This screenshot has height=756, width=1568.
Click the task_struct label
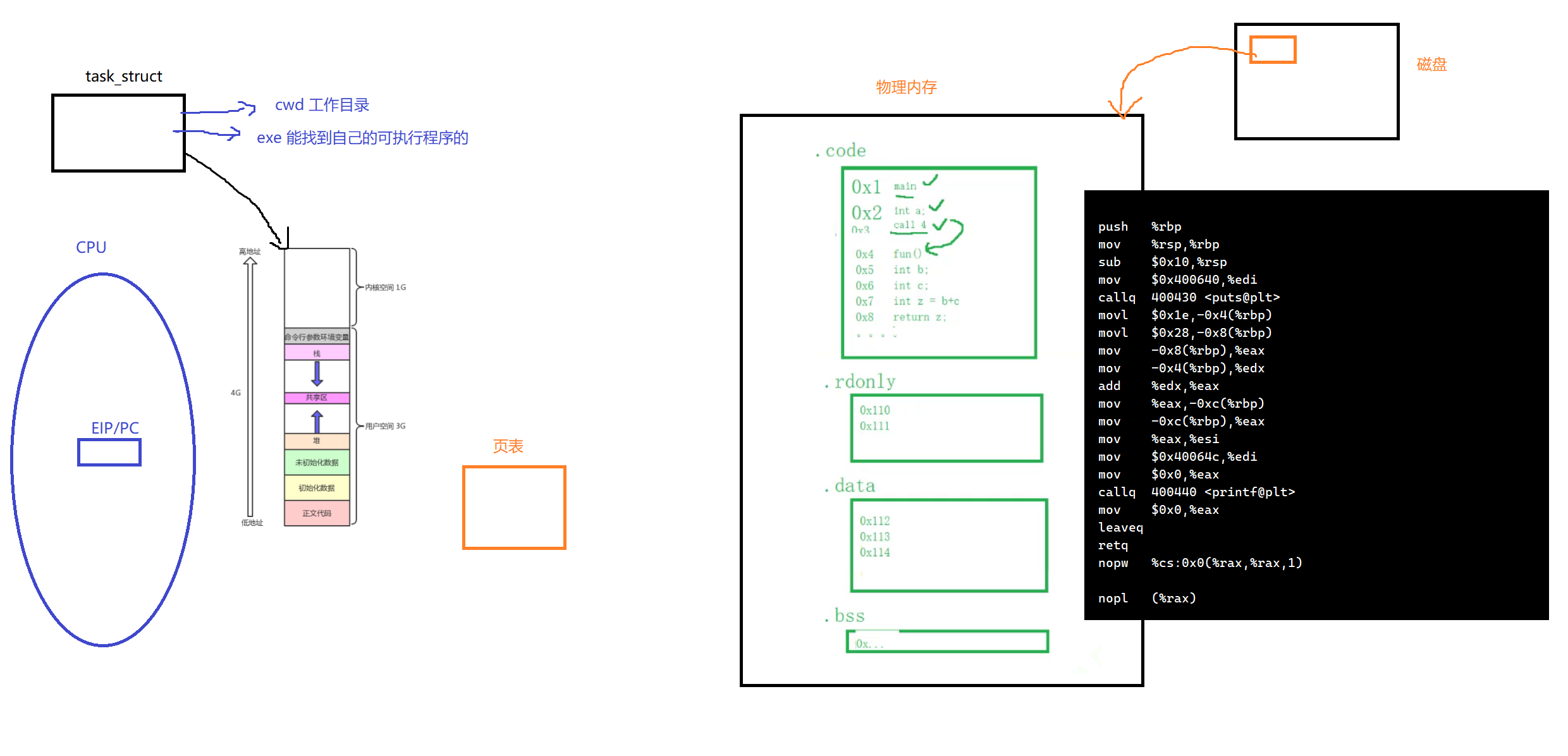(124, 76)
